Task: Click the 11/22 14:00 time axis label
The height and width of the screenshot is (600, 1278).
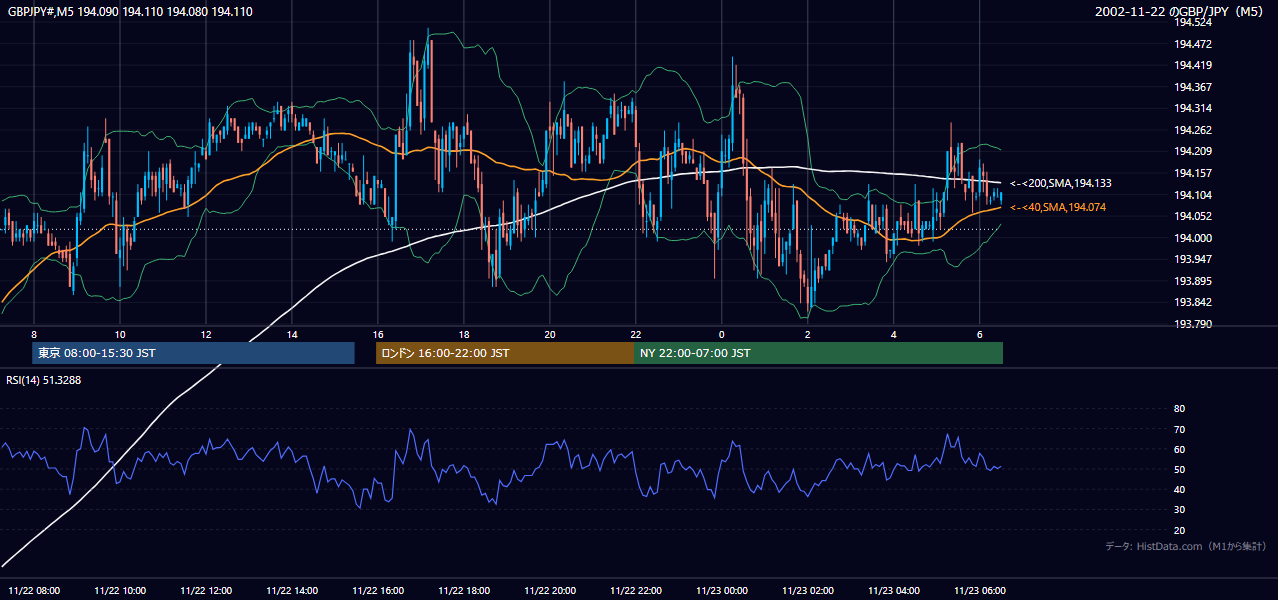Action: tap(292, 591)
